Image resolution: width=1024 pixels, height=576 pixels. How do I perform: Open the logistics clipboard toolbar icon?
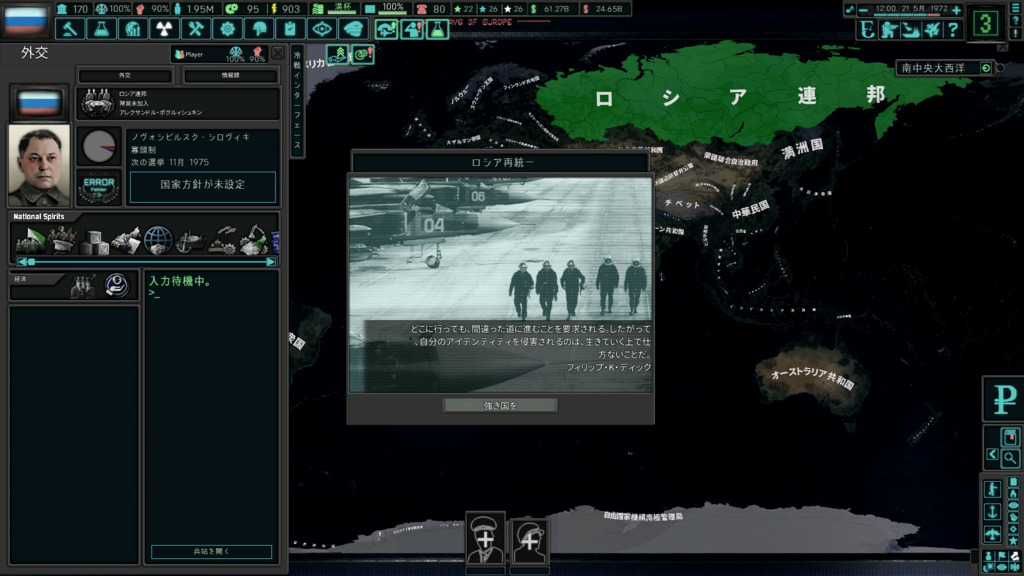[x=290, y=29]
